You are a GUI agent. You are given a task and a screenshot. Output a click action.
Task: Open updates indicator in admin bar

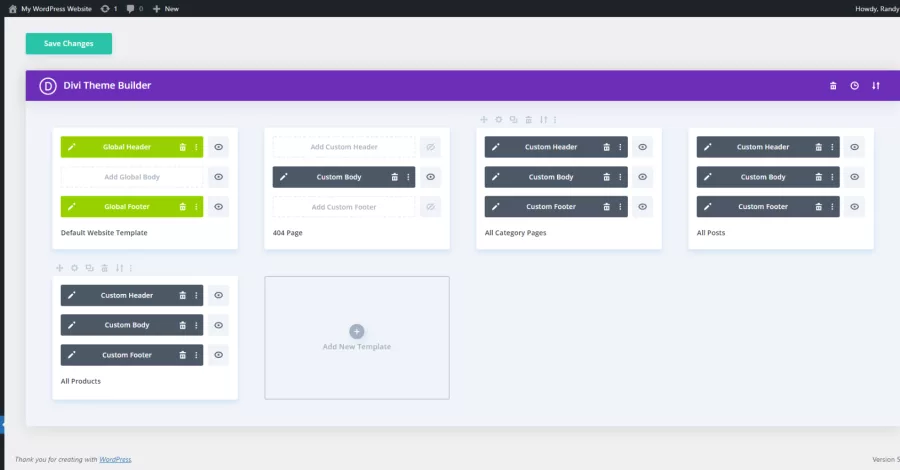[x=109, y=9]
